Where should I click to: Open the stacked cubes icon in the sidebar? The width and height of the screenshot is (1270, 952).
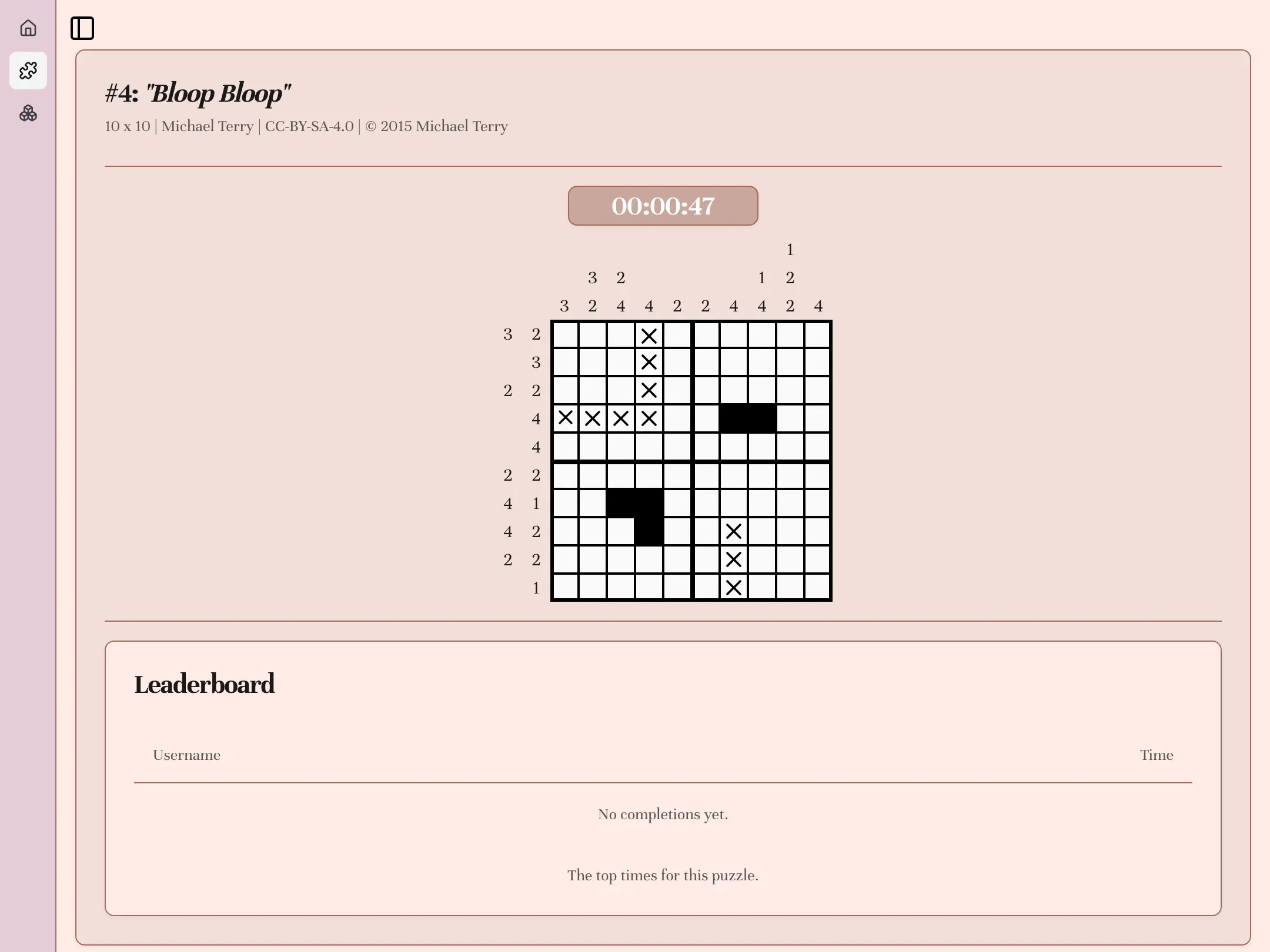click(x=28, y=113)
